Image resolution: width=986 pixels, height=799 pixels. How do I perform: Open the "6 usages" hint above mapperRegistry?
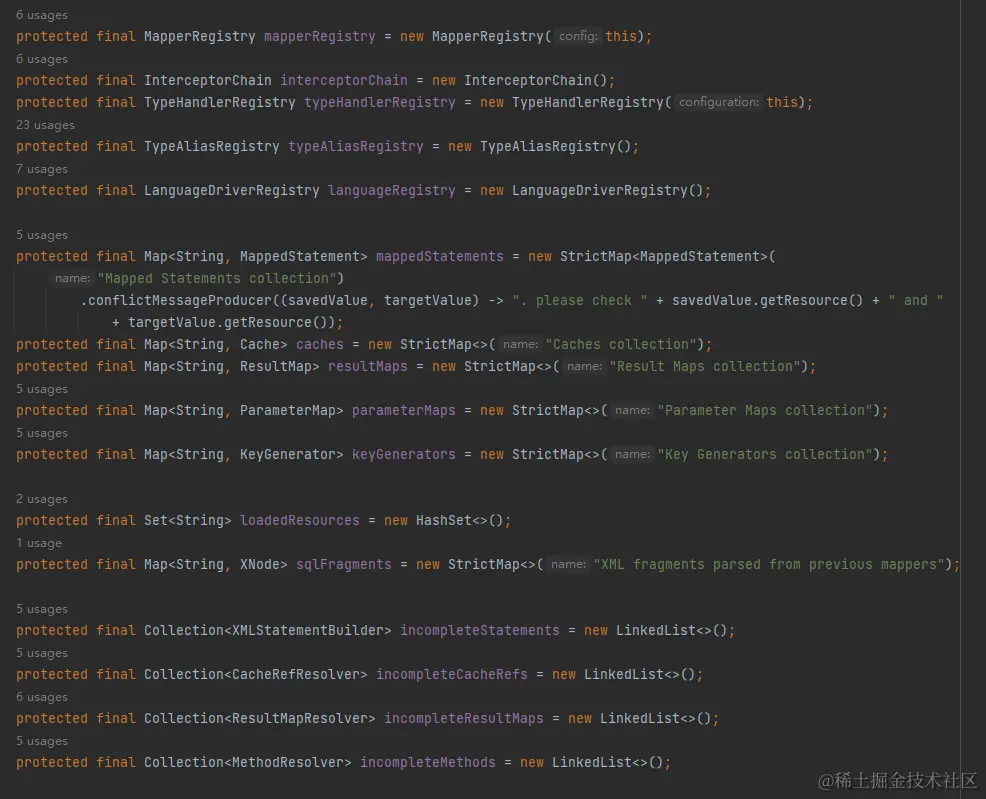pyautogui.click(x=42, y=15)
